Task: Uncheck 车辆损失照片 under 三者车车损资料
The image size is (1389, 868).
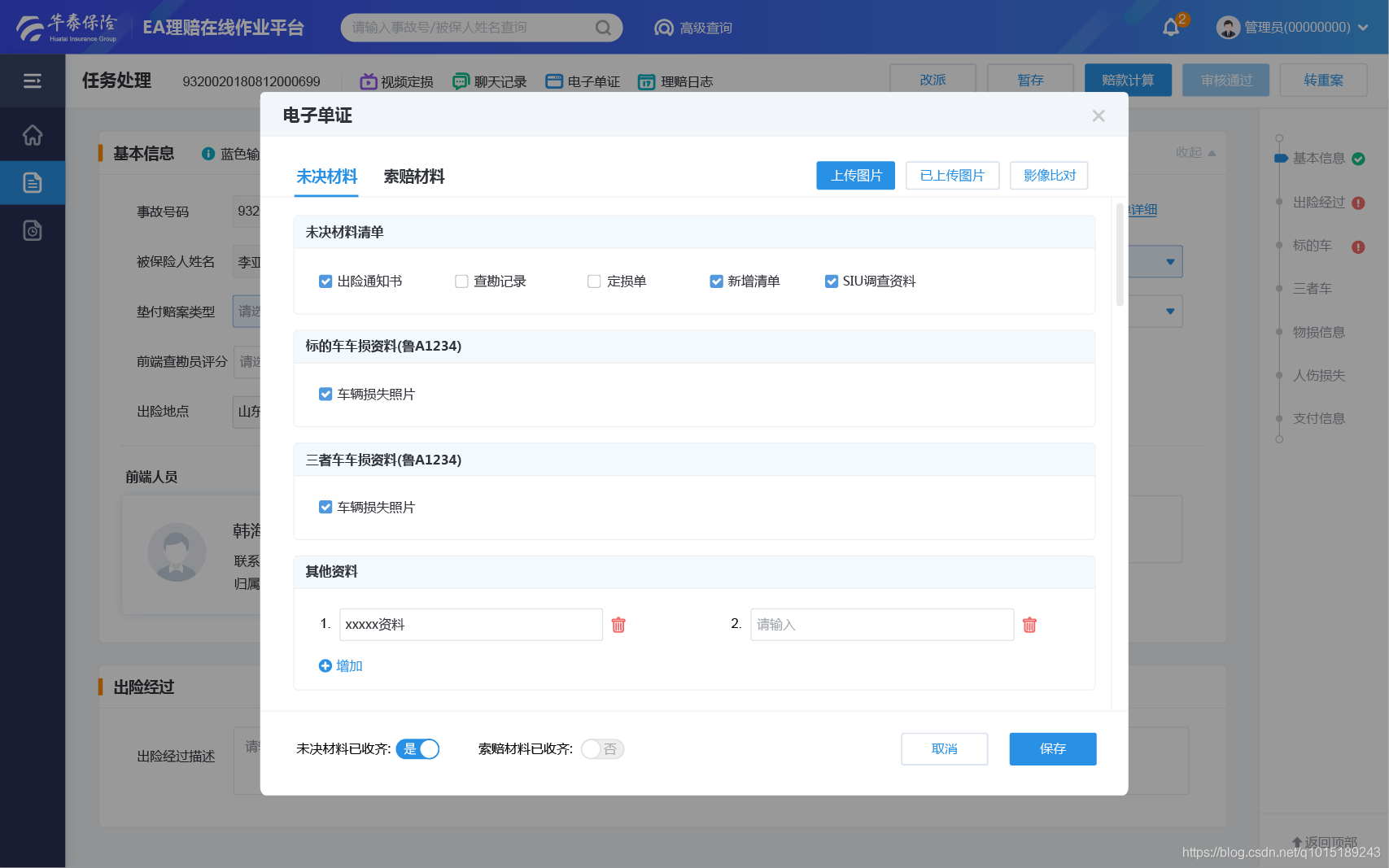Action: coord(325,507)
